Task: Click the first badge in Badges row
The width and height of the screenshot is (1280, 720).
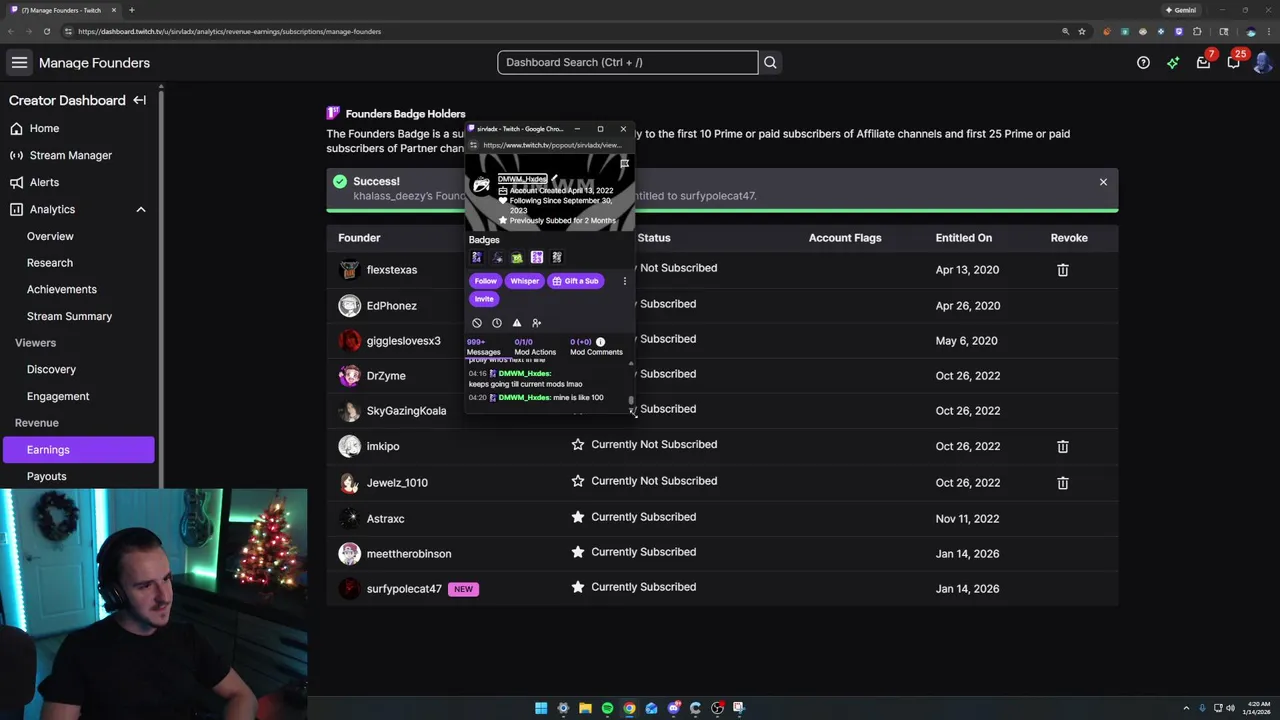Action: point(477,258)
